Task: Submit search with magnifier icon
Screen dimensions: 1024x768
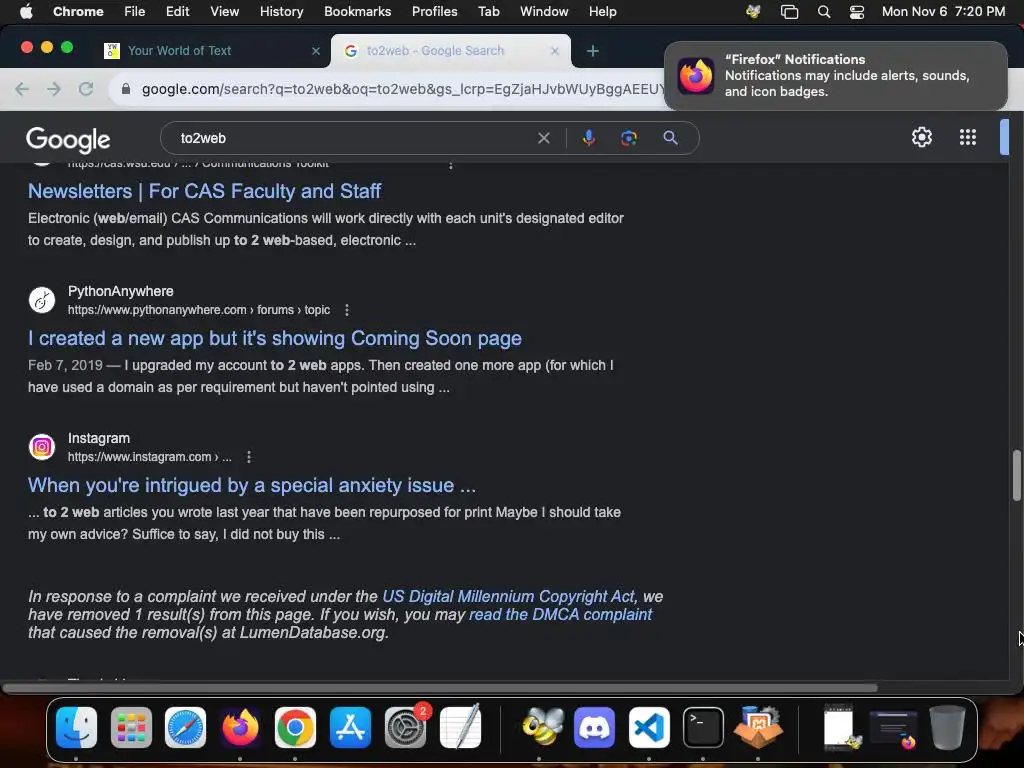Action: pos(670,138)
